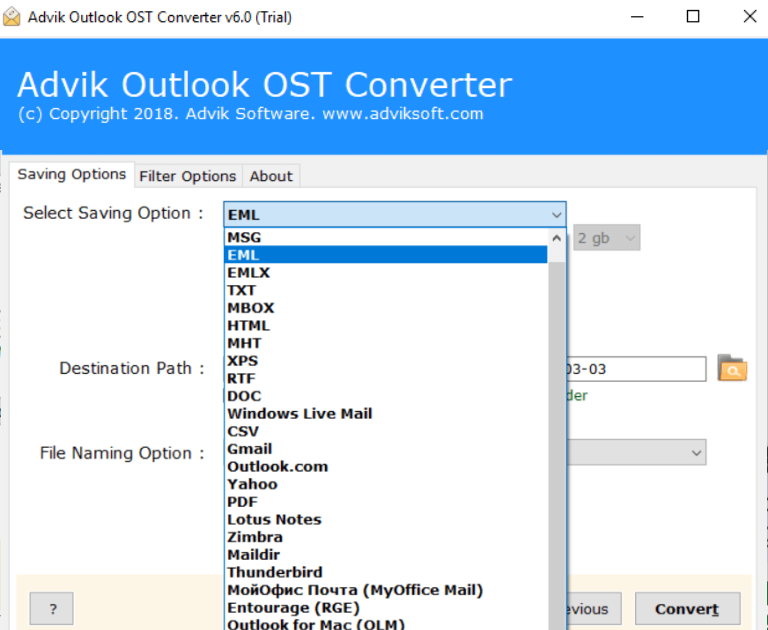Choose Outlook for Mac (OLM) entry
Screen dimensions: 768x630
pyautogui.click(x=386, y=624)
